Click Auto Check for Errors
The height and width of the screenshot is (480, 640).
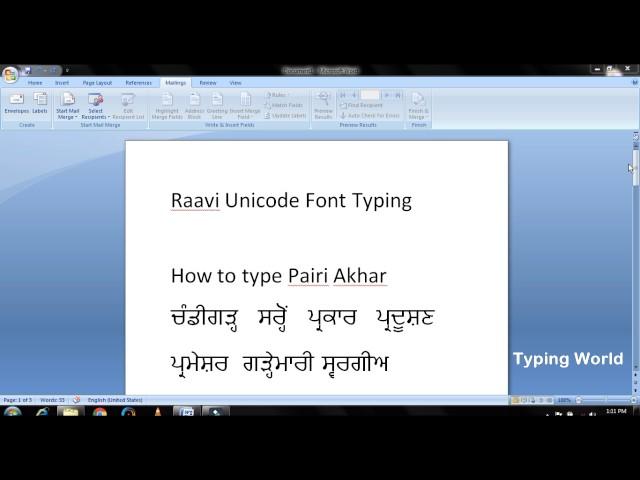pos(369,116)
